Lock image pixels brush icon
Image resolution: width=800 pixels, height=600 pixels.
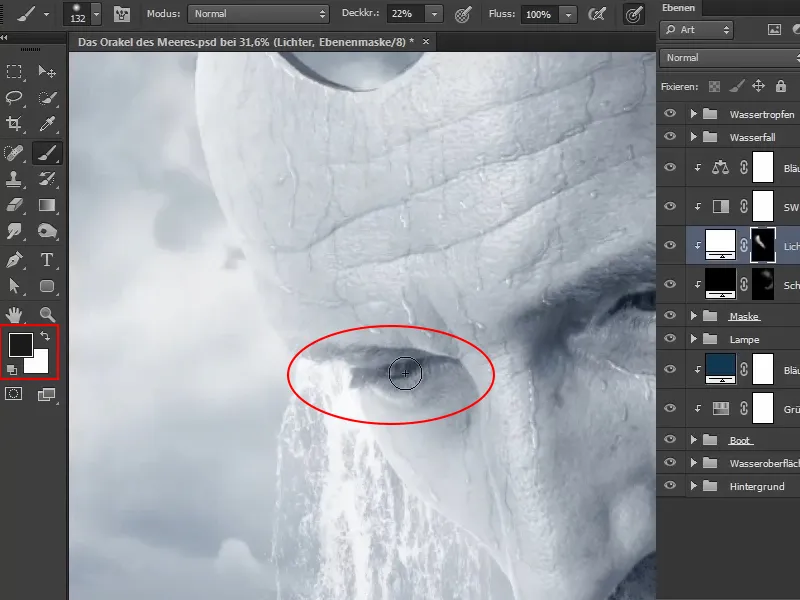pos(736,86)
